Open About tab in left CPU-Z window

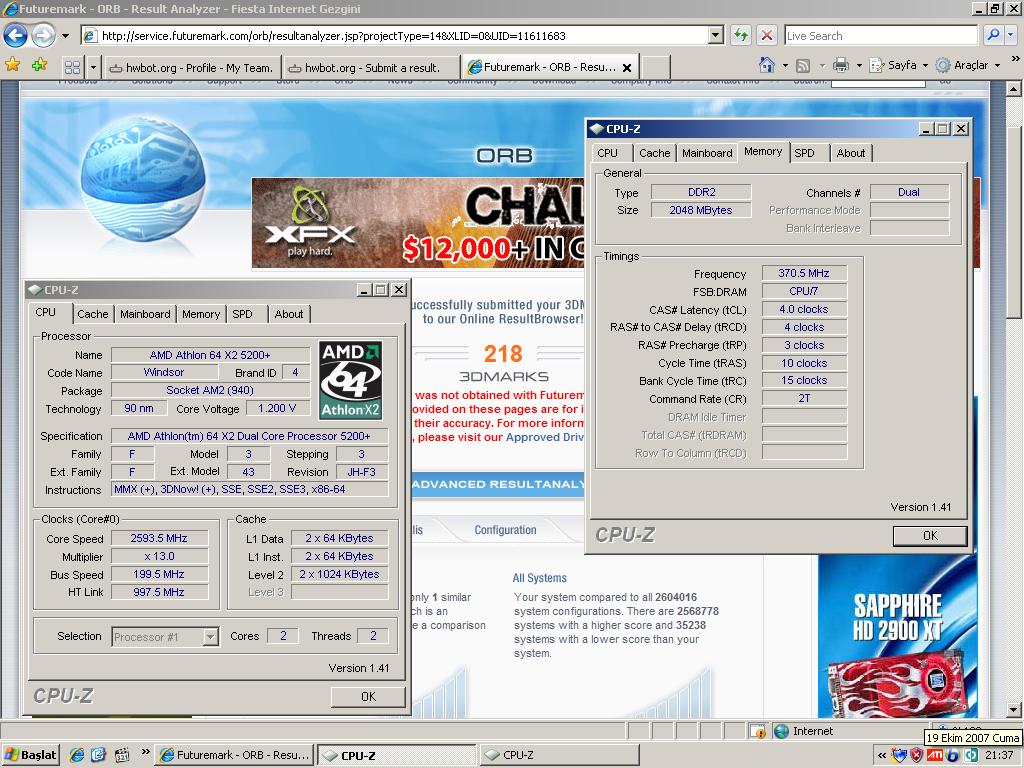point(289,314)
